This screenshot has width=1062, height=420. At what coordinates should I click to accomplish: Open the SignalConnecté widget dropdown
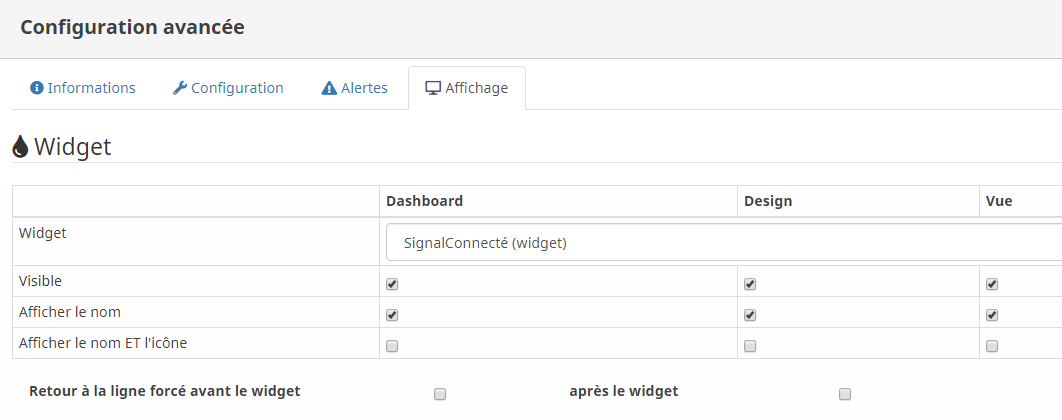[724, 243]
